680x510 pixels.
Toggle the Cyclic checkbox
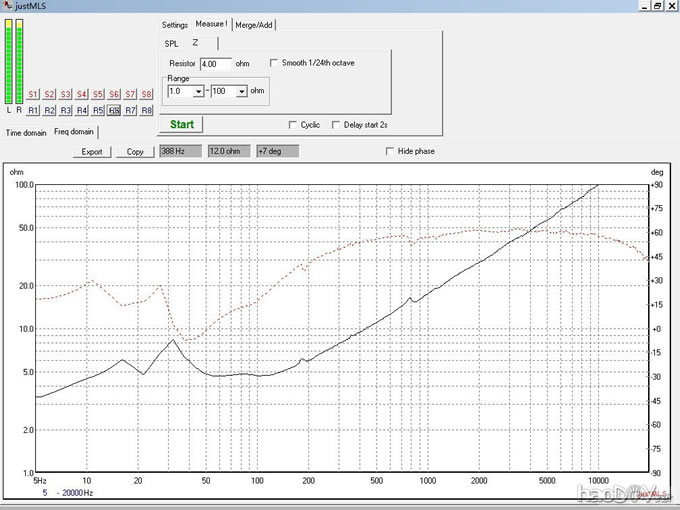(x=292, y=125)
